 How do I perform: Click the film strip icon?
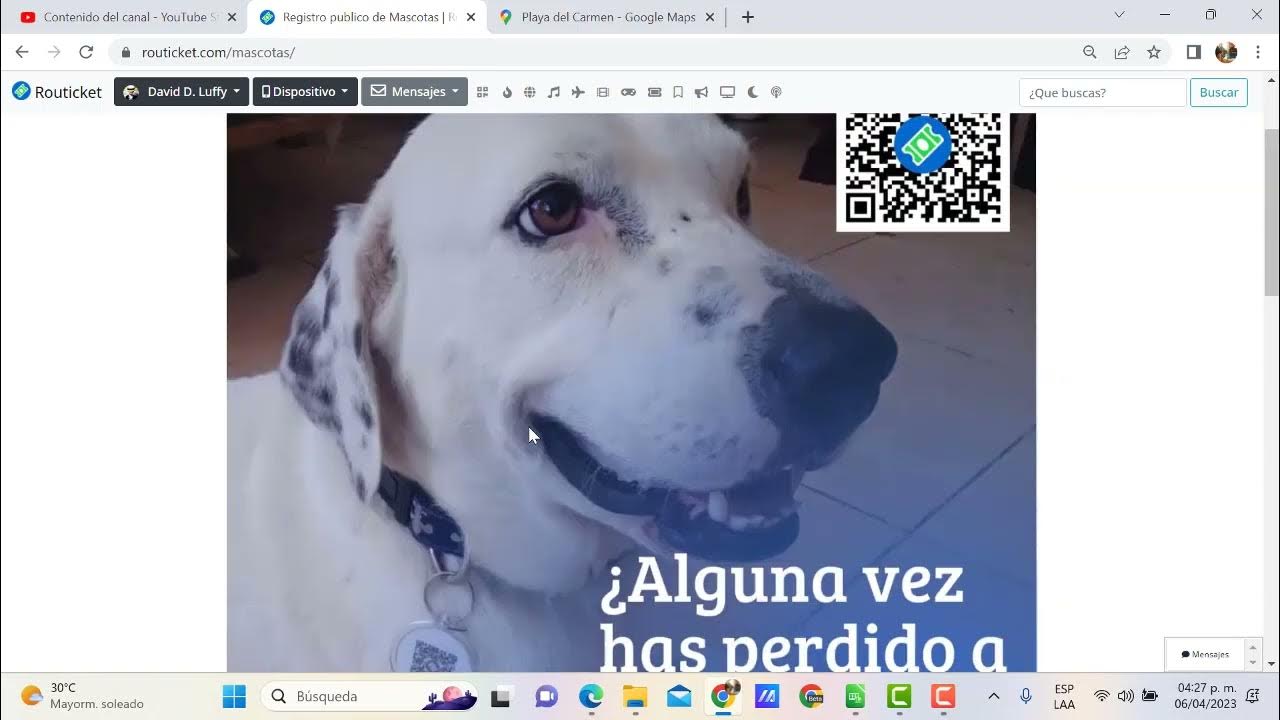click(602, 92)
